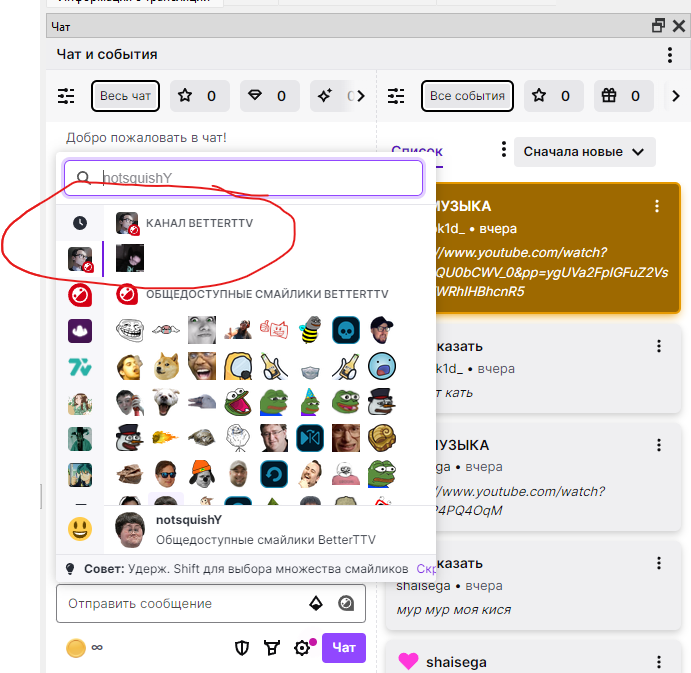
Task: Click 'Скр' hide-tip link
Action: (426, 569)
